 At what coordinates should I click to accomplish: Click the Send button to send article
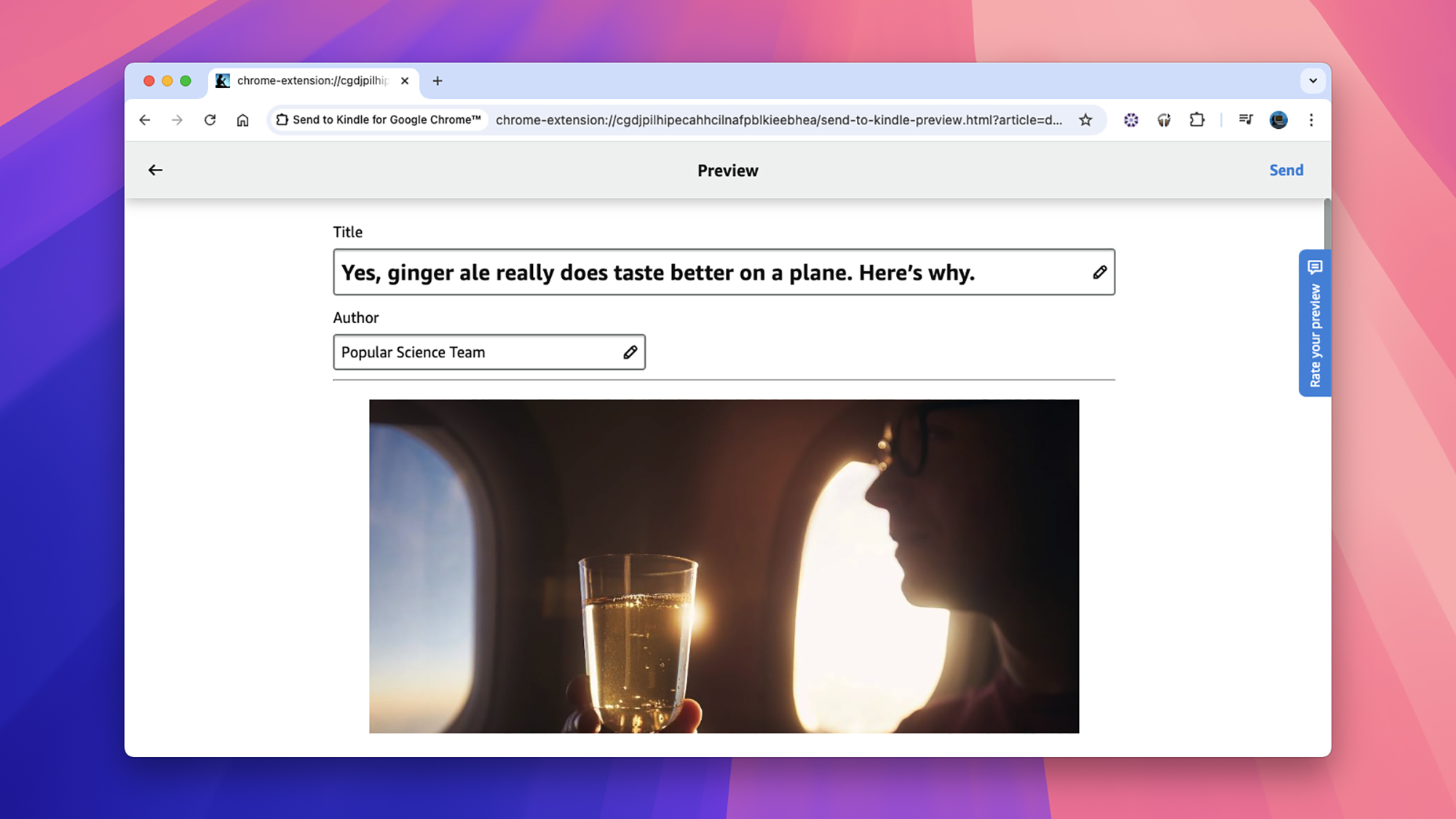pyautogui.click(x=1286, y=170)
